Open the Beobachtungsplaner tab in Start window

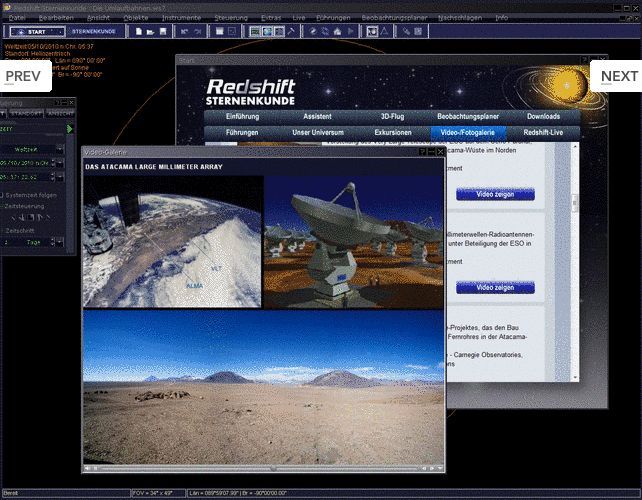tap(468, 117)
